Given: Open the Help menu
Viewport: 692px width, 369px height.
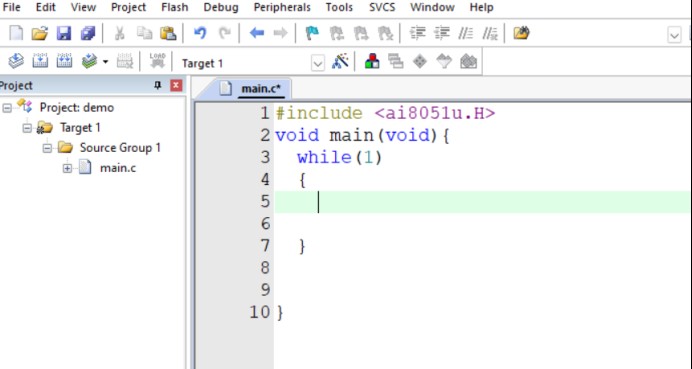Looking at the screenshot, I should (481, 8).
